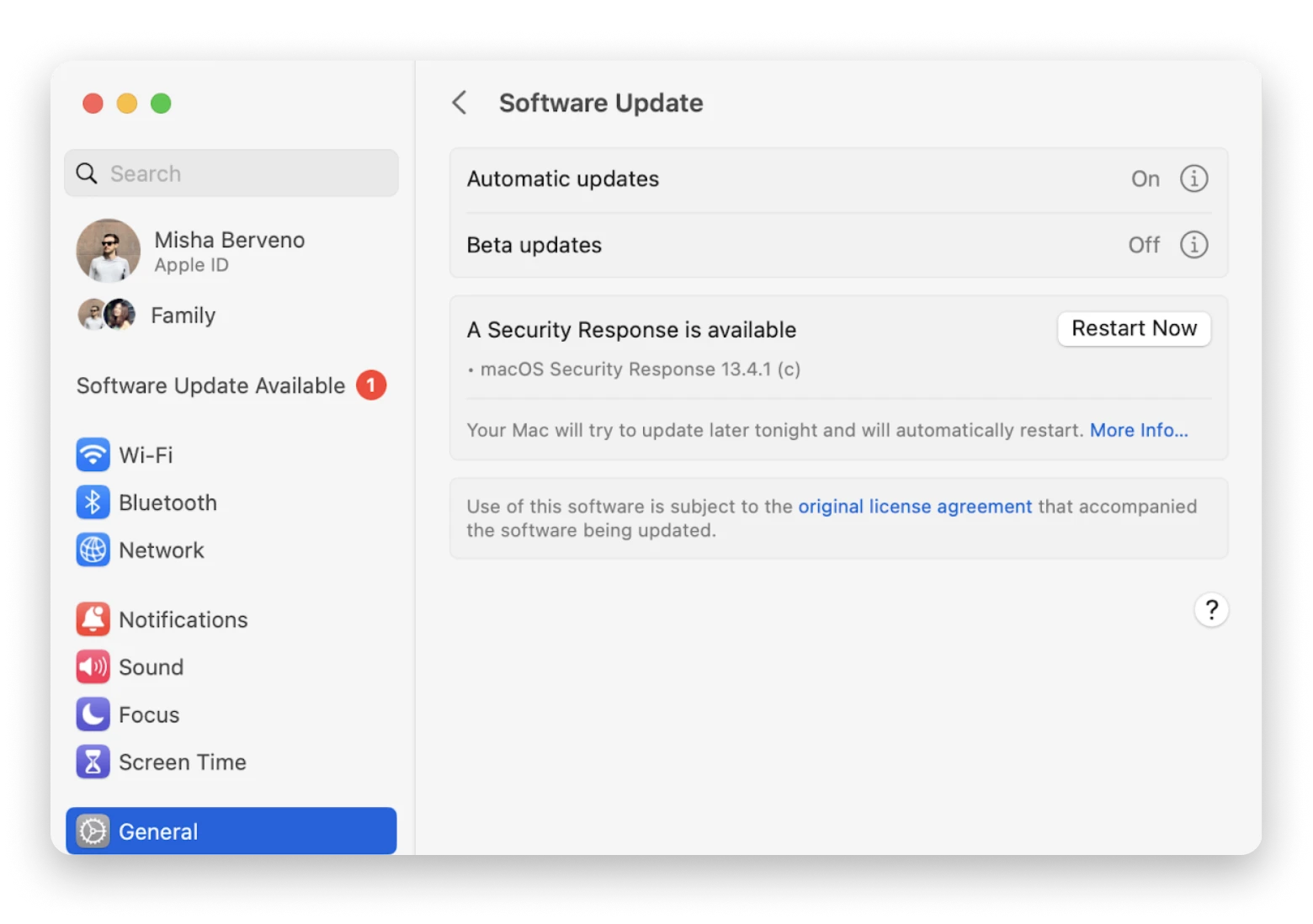Viewport: 1313px width, 924px height.
Task: Click the General gear icon
Action: [x=93, y=831]
